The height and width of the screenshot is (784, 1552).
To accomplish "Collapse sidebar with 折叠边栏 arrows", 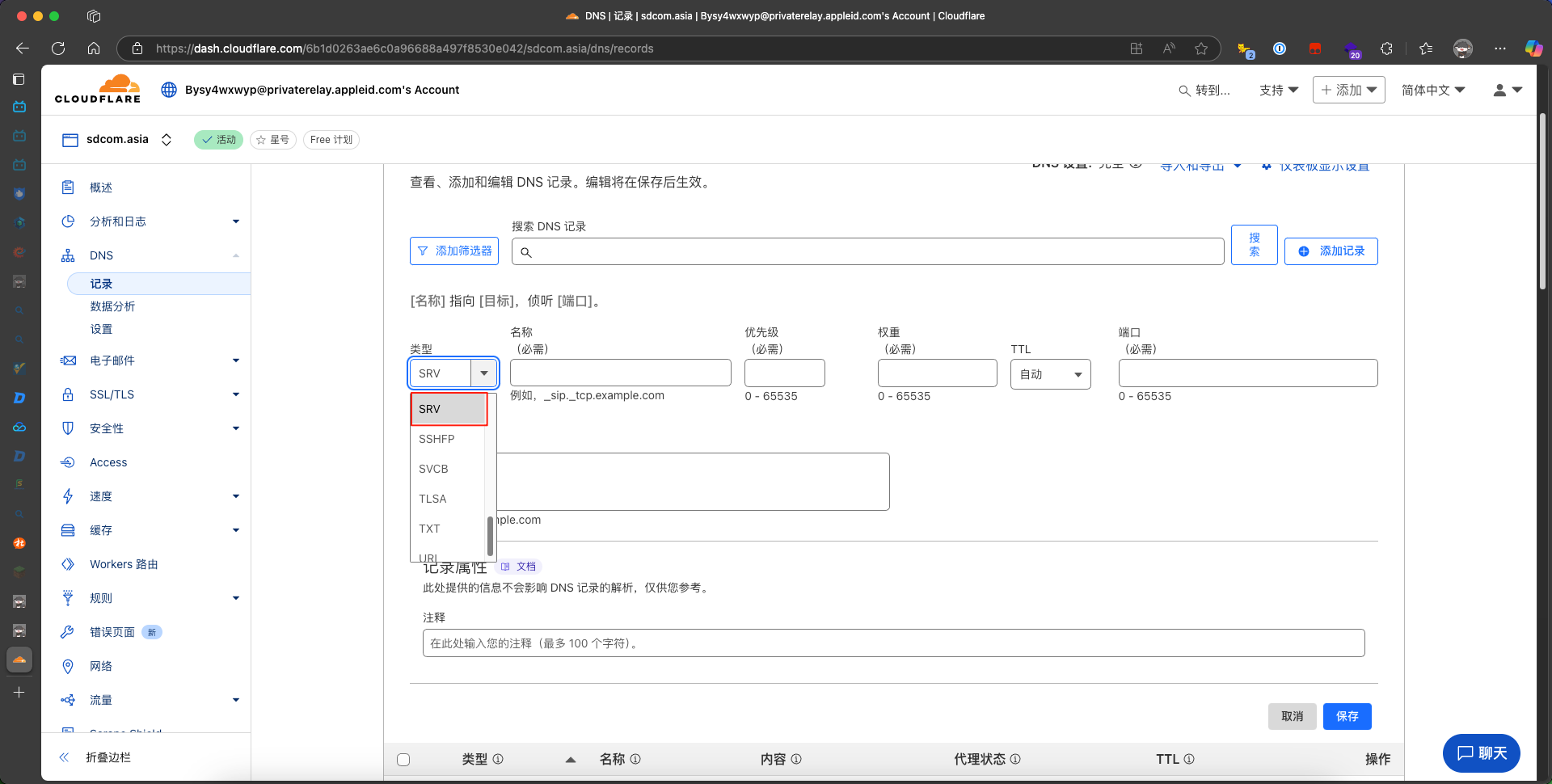I will click(x=64, y=757).
